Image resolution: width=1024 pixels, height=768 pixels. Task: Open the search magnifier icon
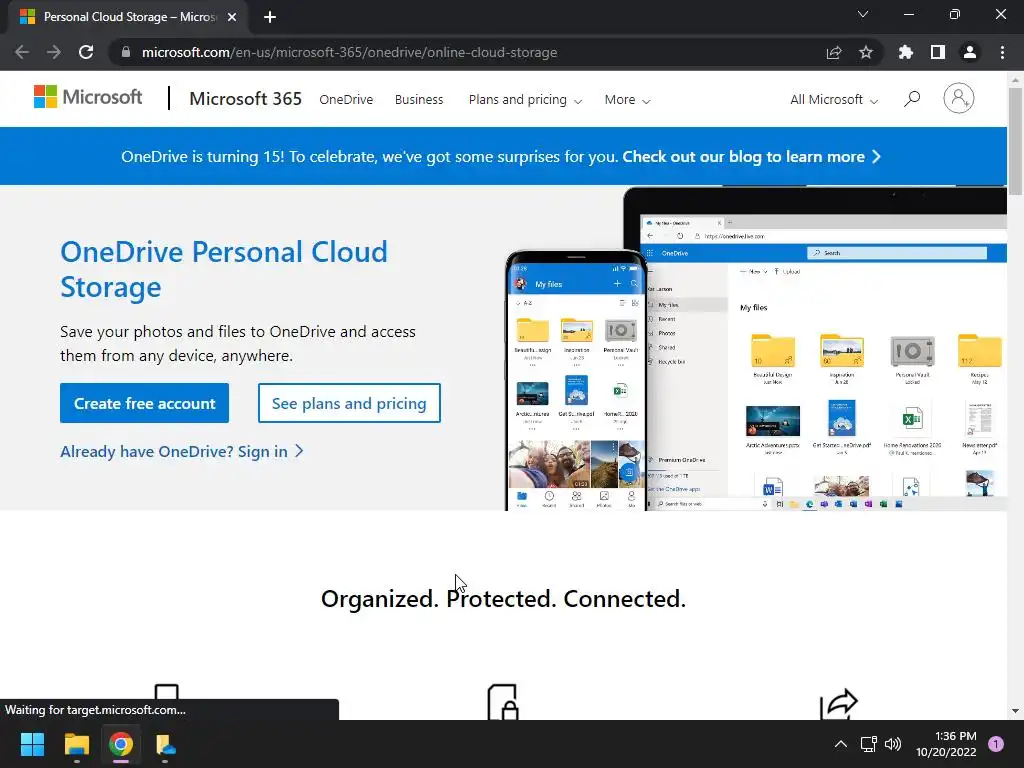[x=912, y=99]
